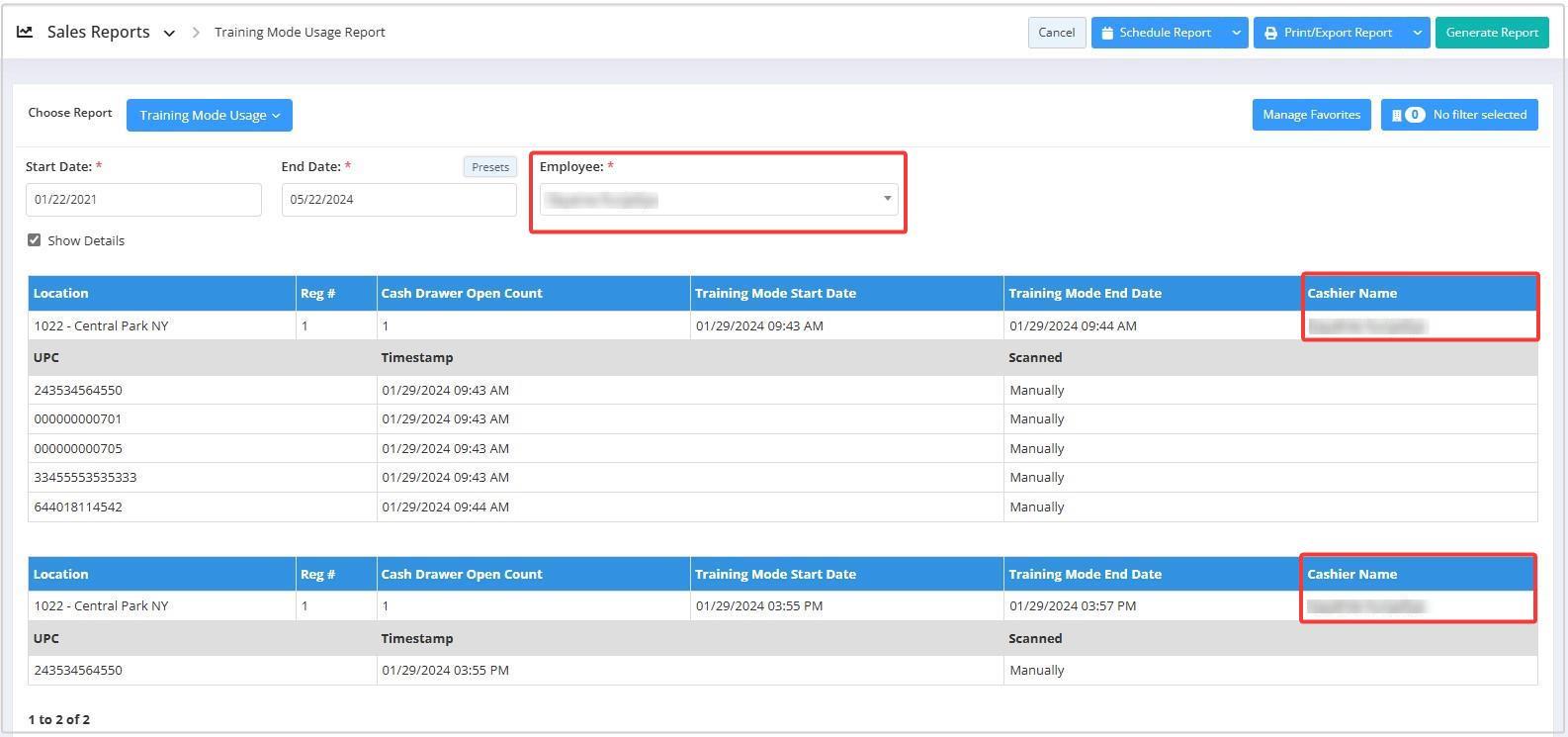Click the Generate Report button

(x=1492, y=33)
